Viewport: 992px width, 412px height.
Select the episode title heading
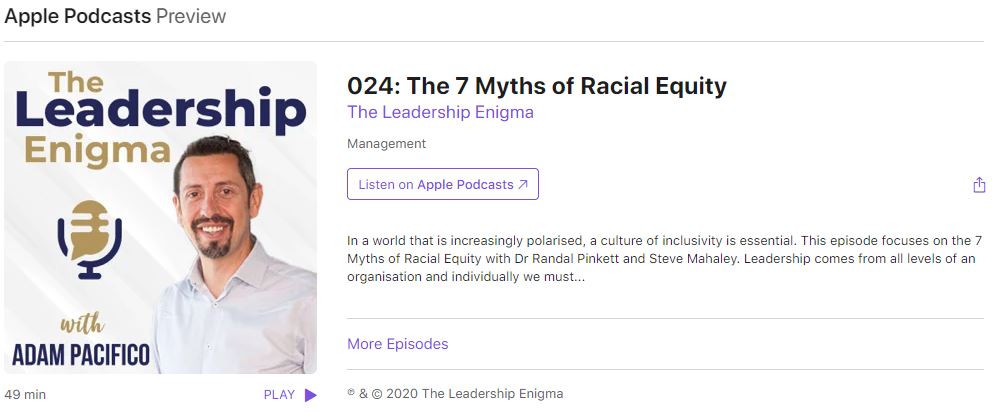click(536, 86)
